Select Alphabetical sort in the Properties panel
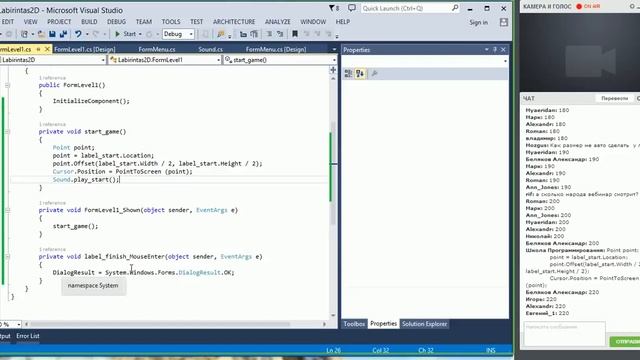Image resolution: width=640 pixels, height=360 pixels. [x=360, y=73]
